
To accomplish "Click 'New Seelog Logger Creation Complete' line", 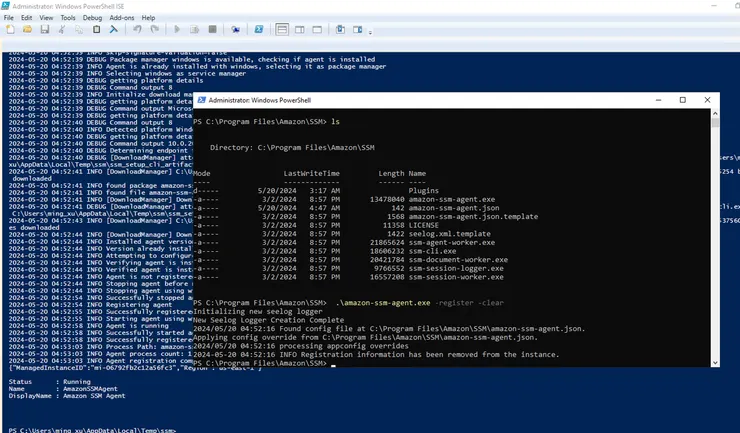I will [x=269, y=320].
